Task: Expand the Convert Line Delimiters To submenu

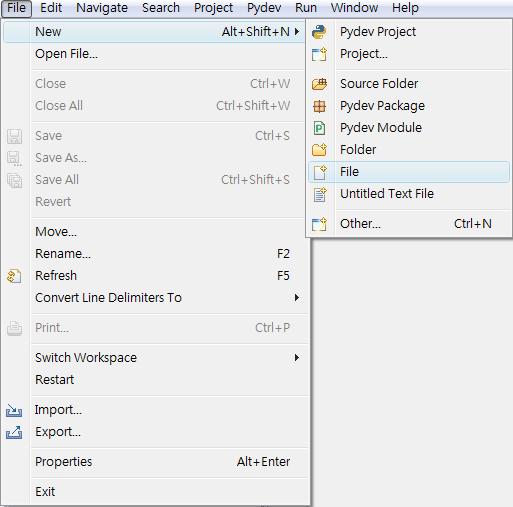Action: coord(296,297)
